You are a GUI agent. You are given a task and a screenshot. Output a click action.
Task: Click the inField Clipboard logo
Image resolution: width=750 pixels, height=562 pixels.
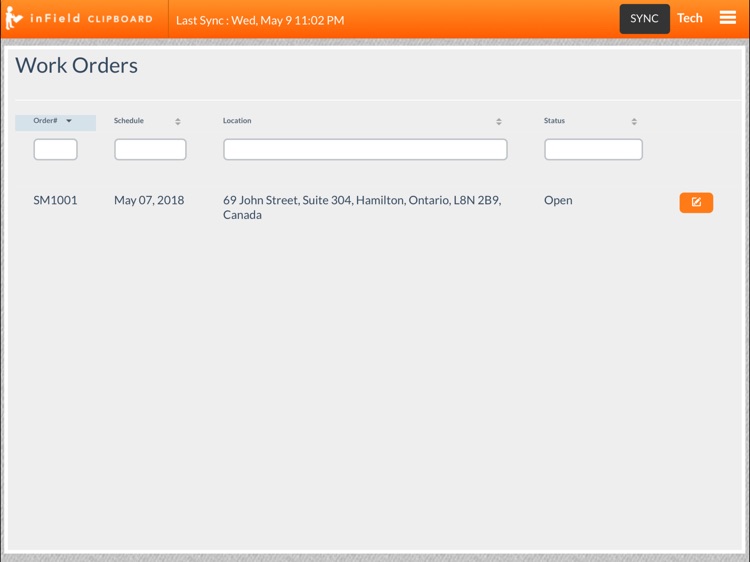pos(79,18)
